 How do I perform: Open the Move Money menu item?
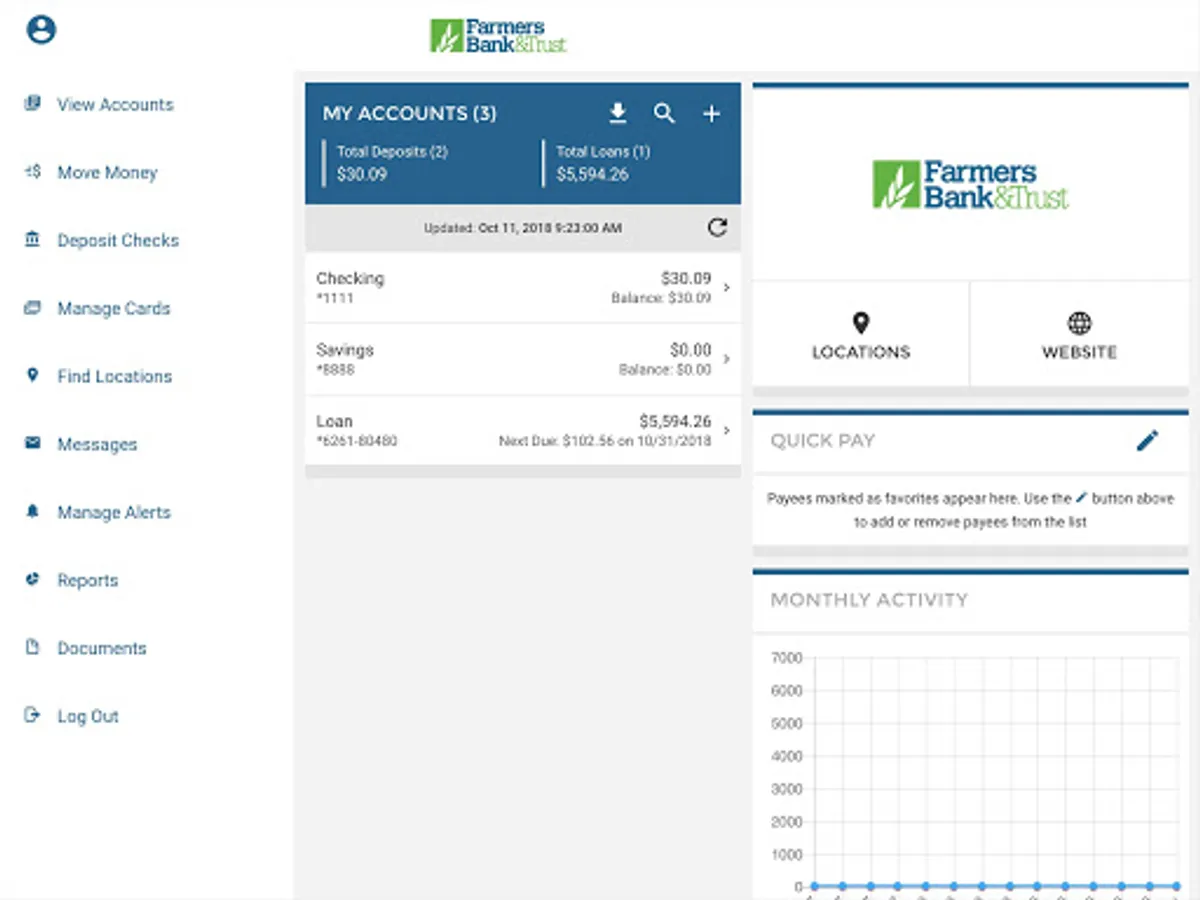click(x=107, y=172)
